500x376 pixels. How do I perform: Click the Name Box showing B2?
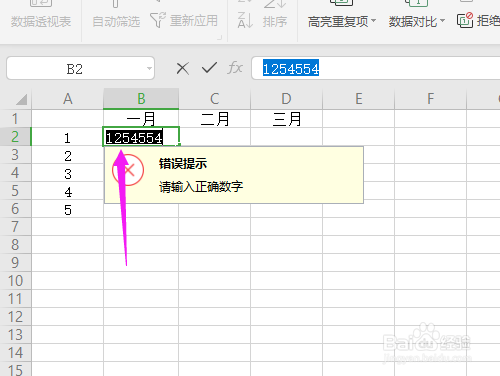tap(80, 69)
